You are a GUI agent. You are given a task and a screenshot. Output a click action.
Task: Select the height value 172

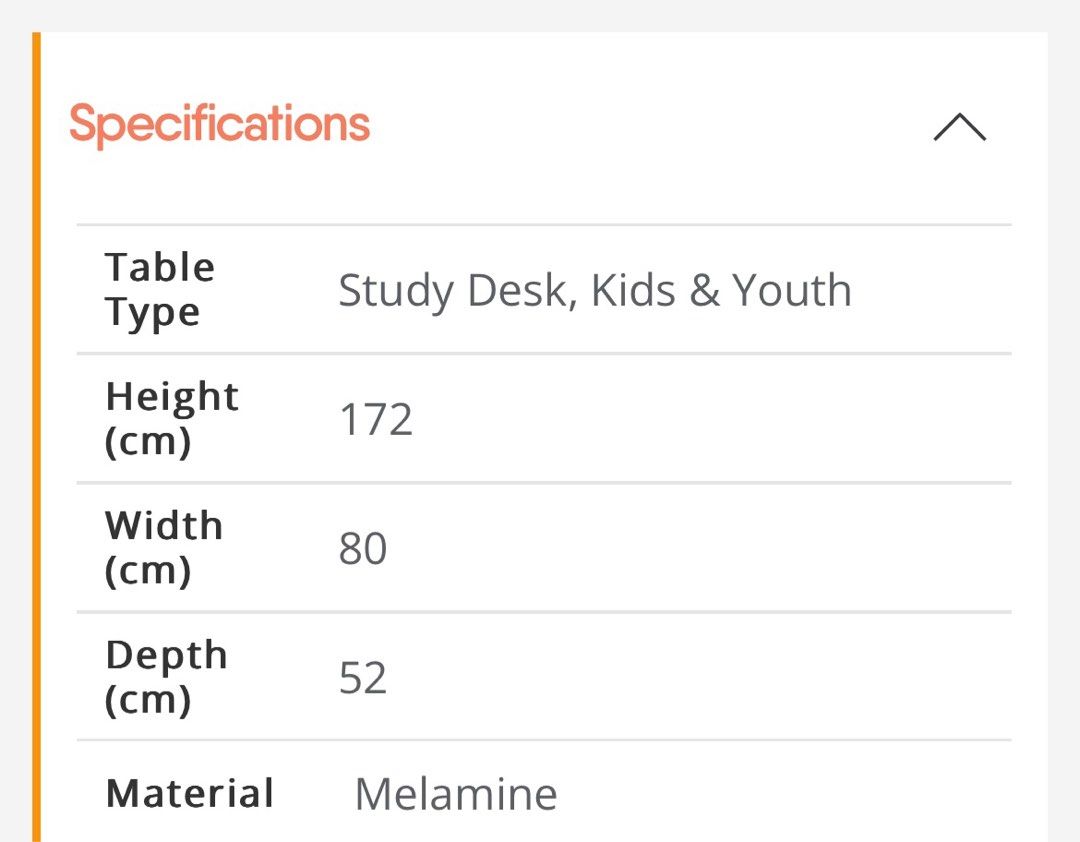tap(376, 419)
